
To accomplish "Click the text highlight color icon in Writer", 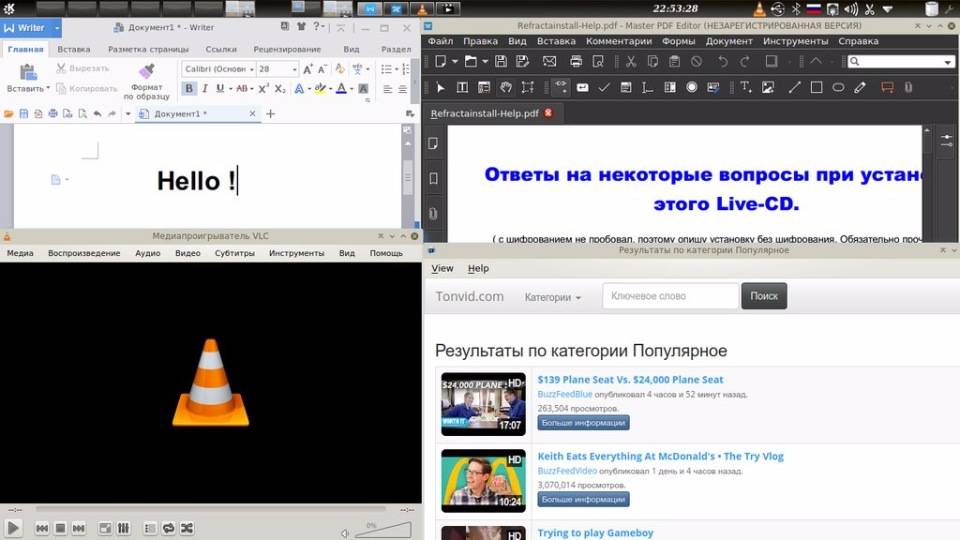I will [320, 89].
